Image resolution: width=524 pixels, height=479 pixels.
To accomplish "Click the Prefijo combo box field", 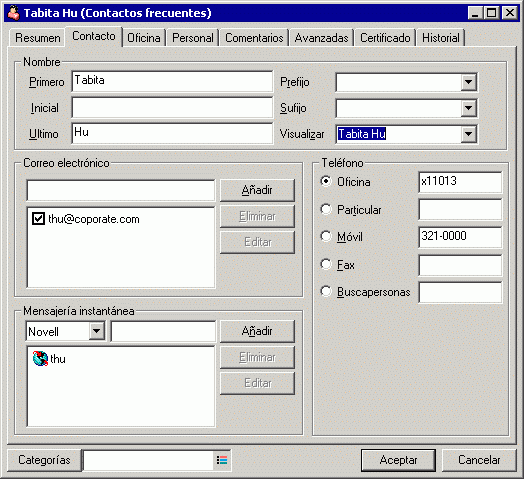I will click(x=399, y=82).
